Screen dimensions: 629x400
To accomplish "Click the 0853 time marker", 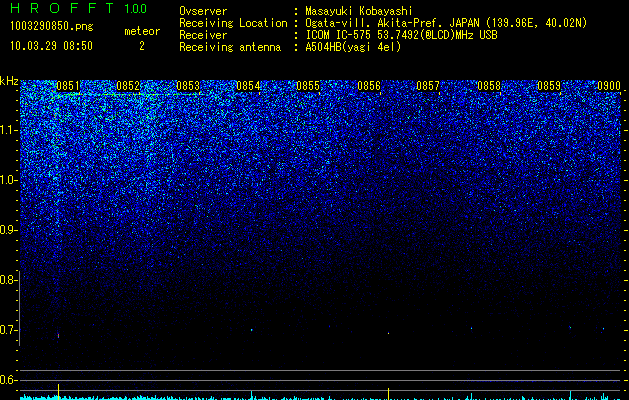I will click(x=188, y=86).
